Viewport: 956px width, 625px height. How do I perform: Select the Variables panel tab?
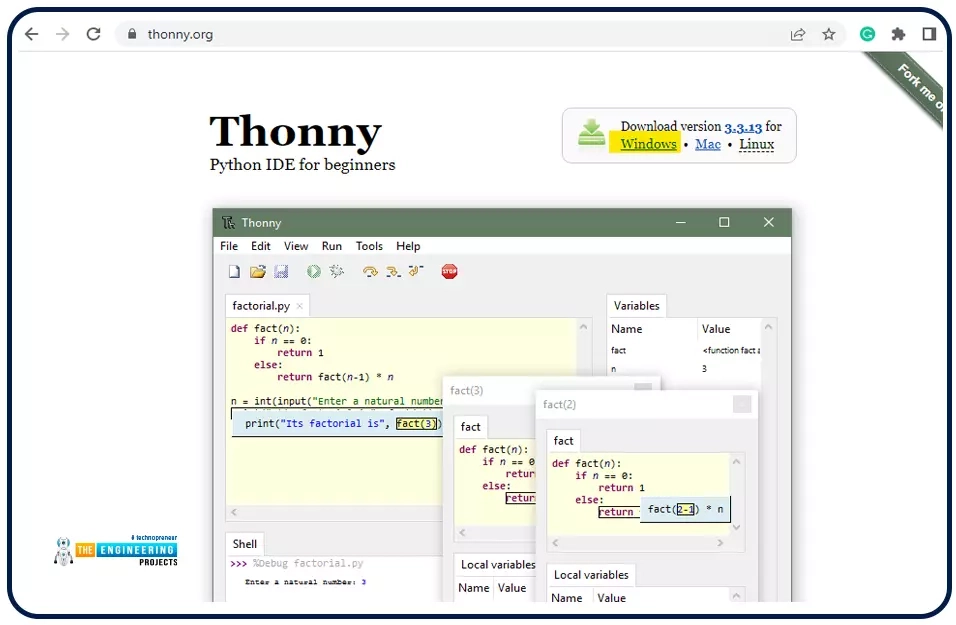[637, 305]
